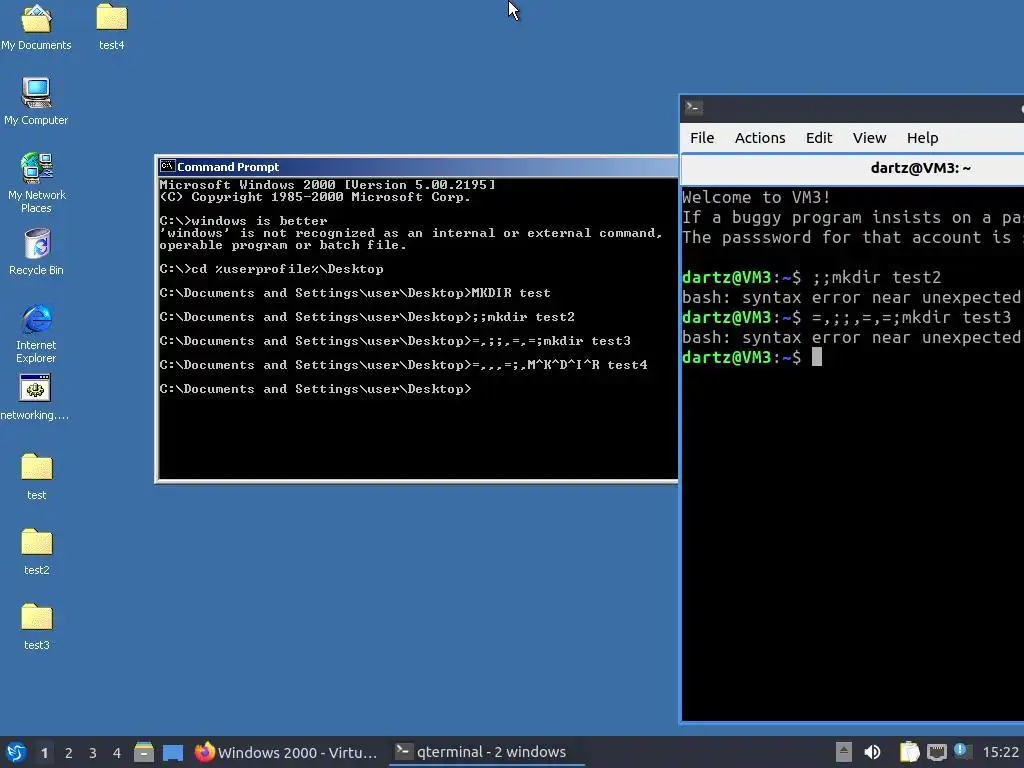
Task: Click the blue show desktop icon in taskbar
Action: (173, 752)
